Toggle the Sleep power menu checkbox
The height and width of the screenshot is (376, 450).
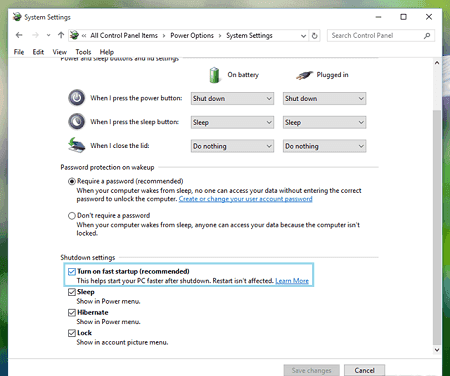(72, 292)
